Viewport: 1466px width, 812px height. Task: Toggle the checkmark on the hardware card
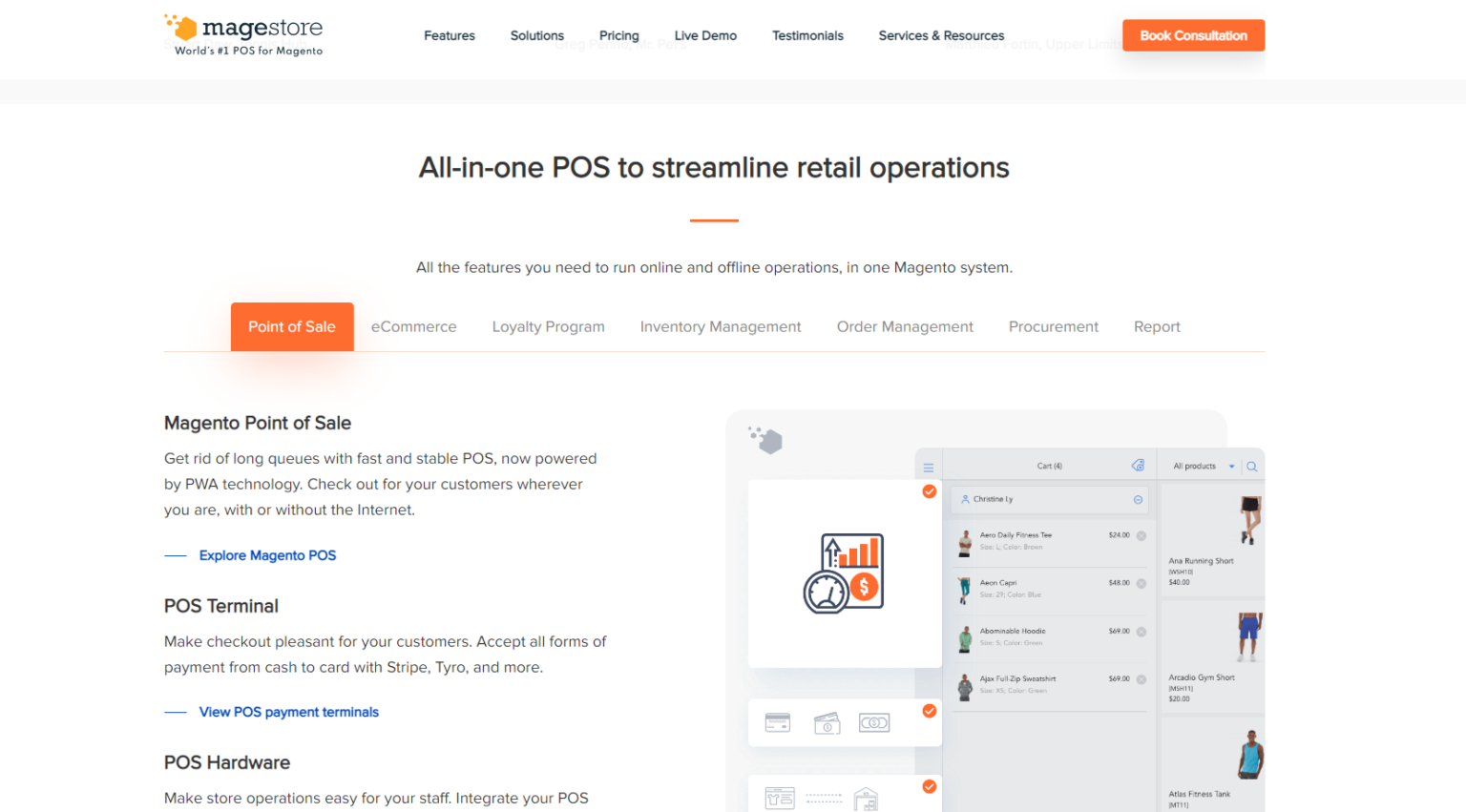tap(930, 786)
